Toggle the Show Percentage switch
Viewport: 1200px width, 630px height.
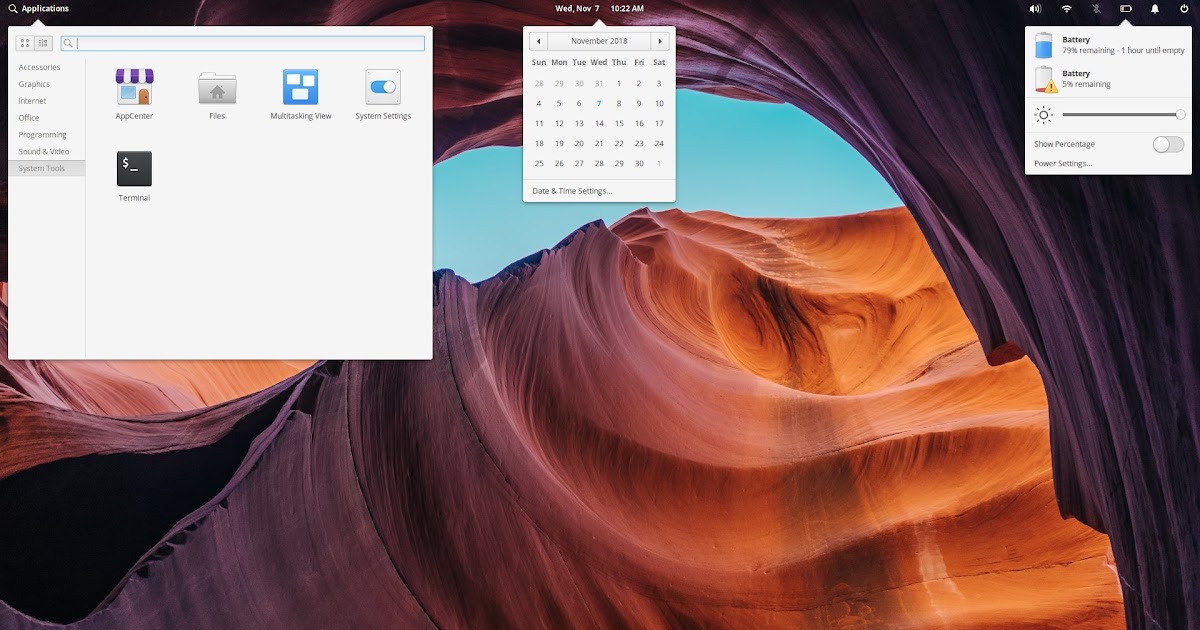click(1168, 144)
